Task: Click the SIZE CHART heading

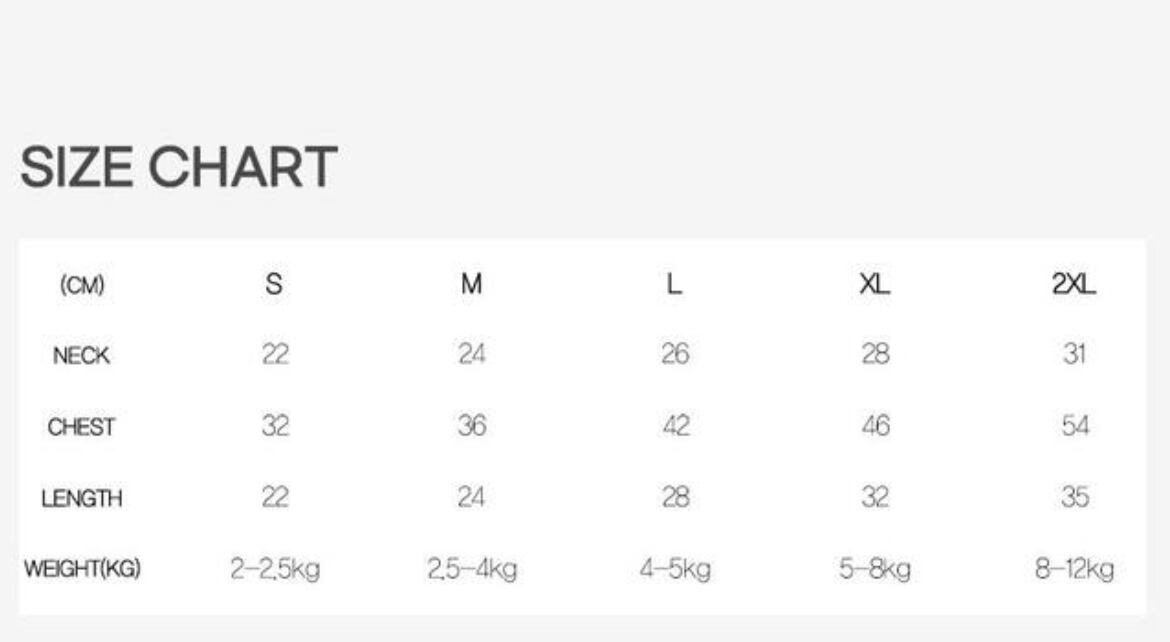Action: [179, 167]
